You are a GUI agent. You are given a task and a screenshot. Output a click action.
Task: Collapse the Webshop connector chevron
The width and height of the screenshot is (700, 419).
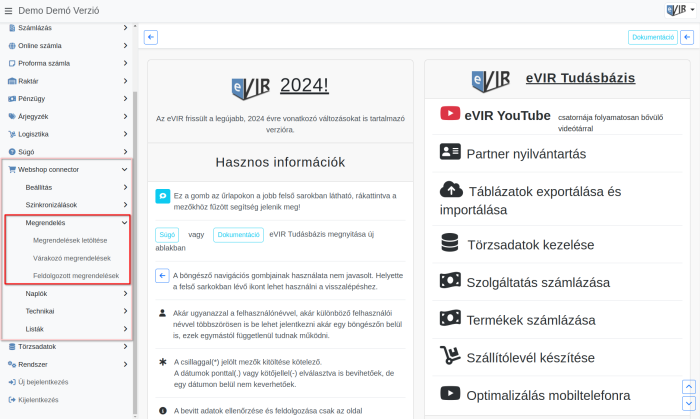point(125,170)
